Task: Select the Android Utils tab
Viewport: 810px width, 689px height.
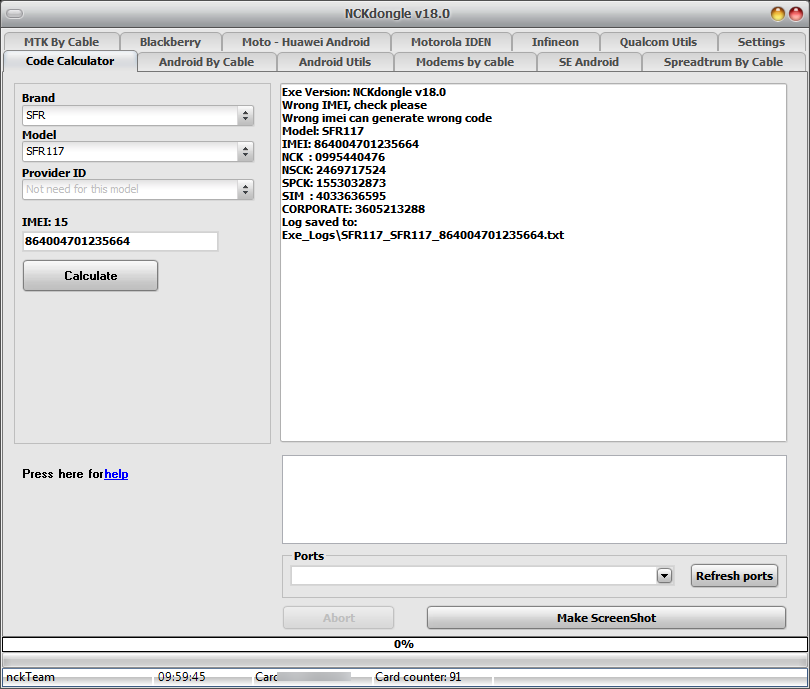Action: 335,62
